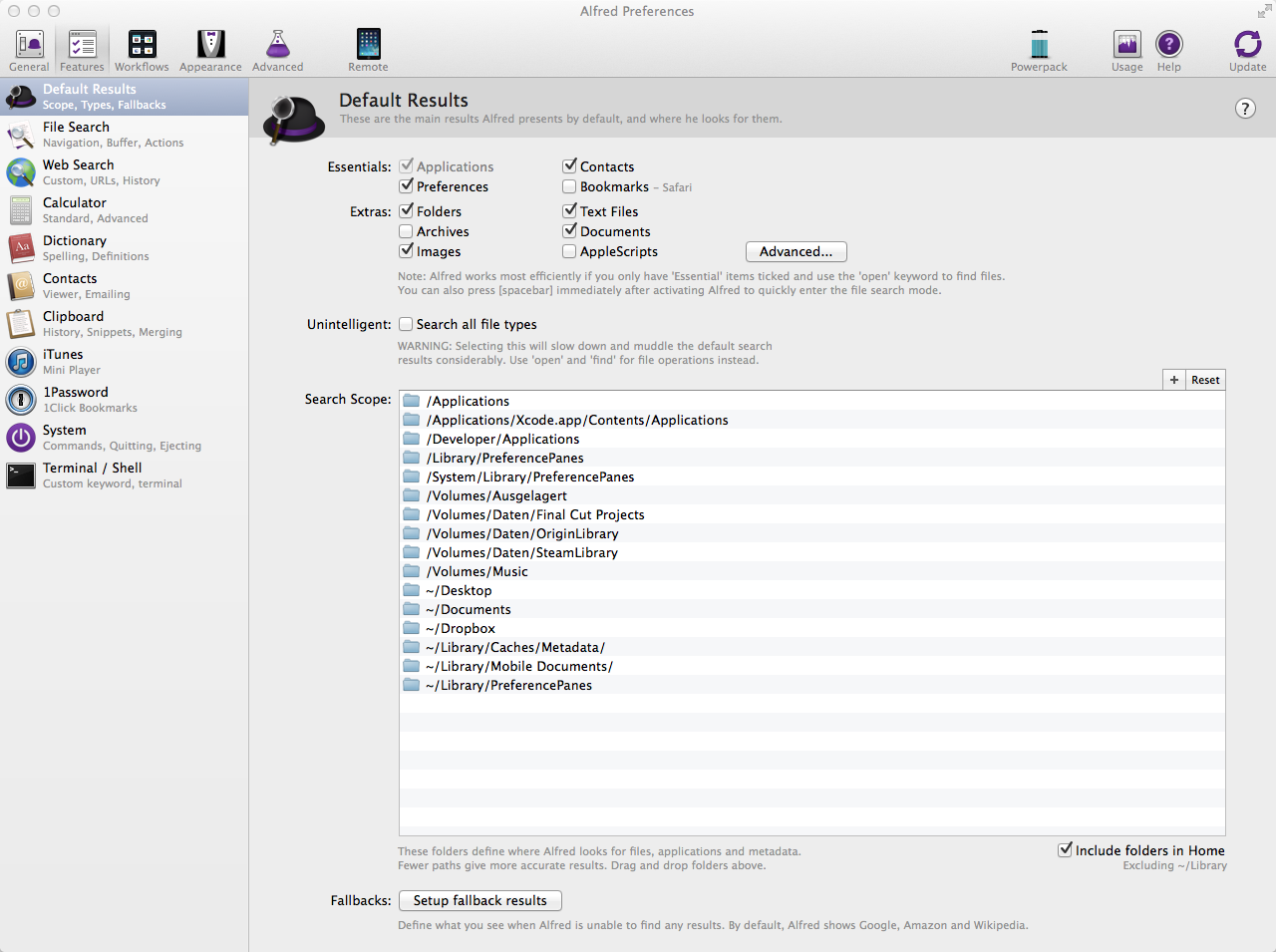This screenshot has height=952, width=1276.
Task: Select the /Library/PreferencePanes row
Action: (811, 458)
